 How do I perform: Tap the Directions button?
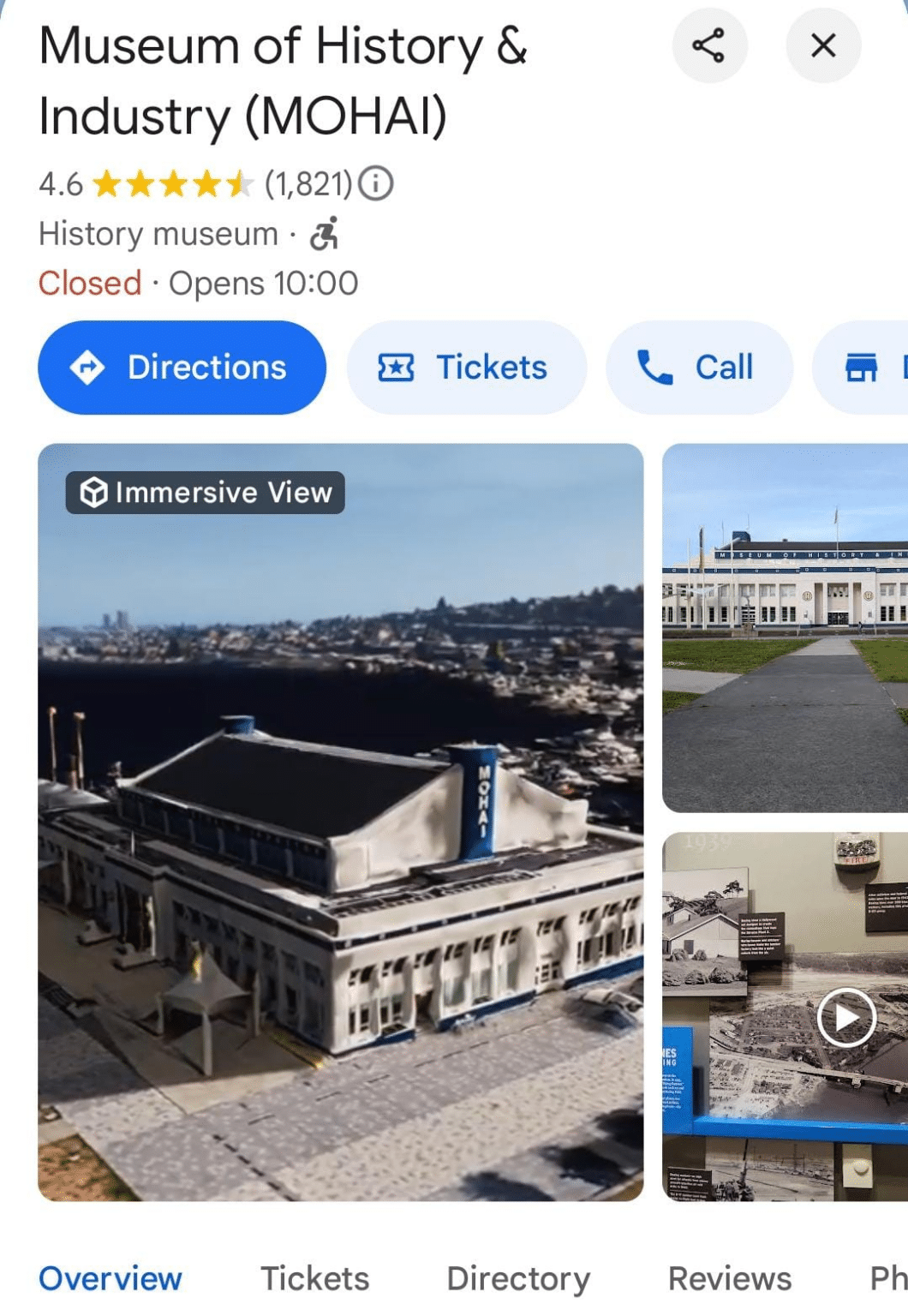pos(182,367)
